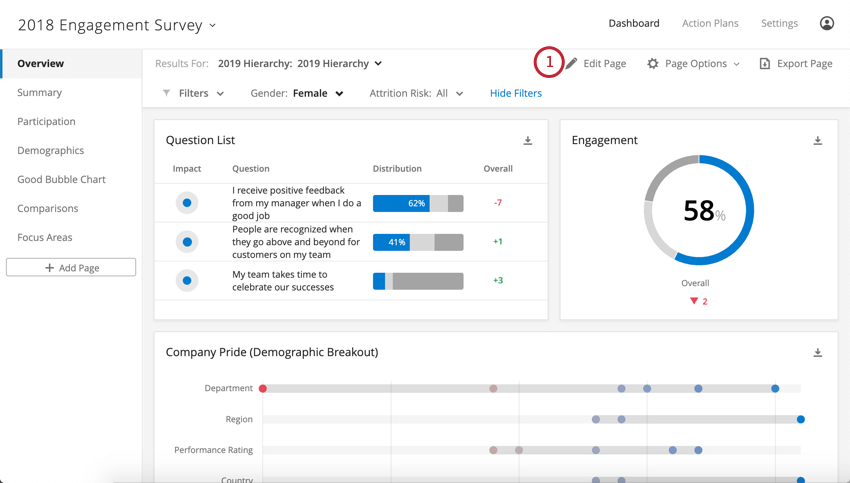Image resolution: width=850 pixels, height=483 pixels.
Task: Download the Company Pride breakout widget
Action: point(817,353)
